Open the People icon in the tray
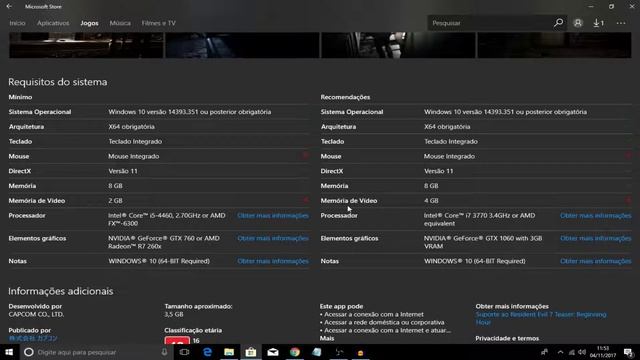 544,352
